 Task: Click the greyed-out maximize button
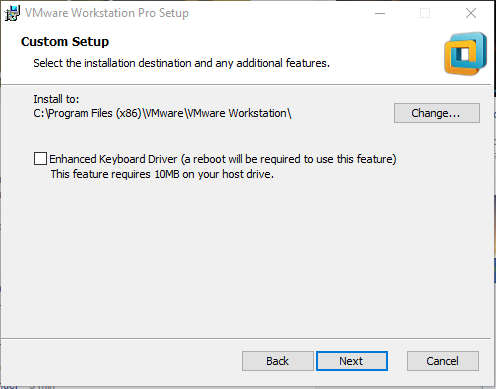tap(425, 13)
